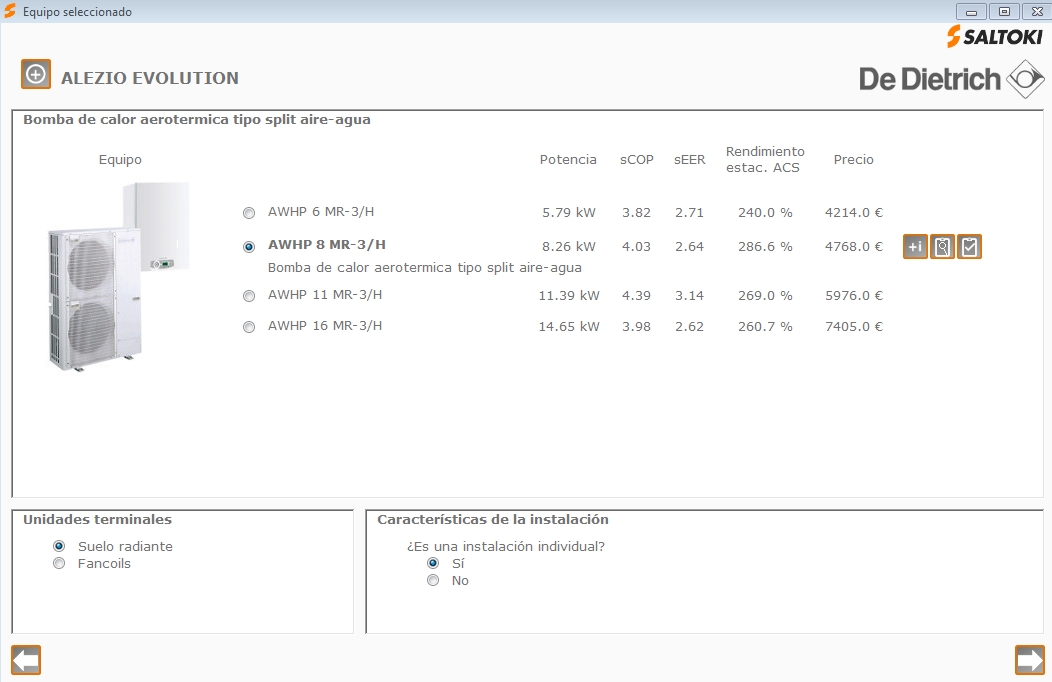Screen dimensions: 1052x682
Task: Select the AWHP 11 MR-3/H radio button
Action: point(249,296)
